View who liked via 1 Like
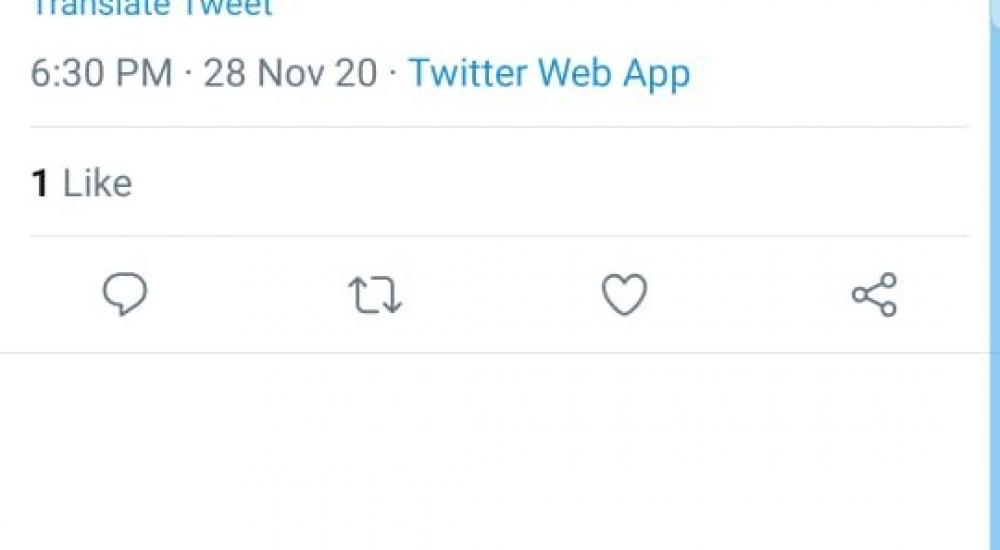1000x550 pixels. [x=81, y=183]
